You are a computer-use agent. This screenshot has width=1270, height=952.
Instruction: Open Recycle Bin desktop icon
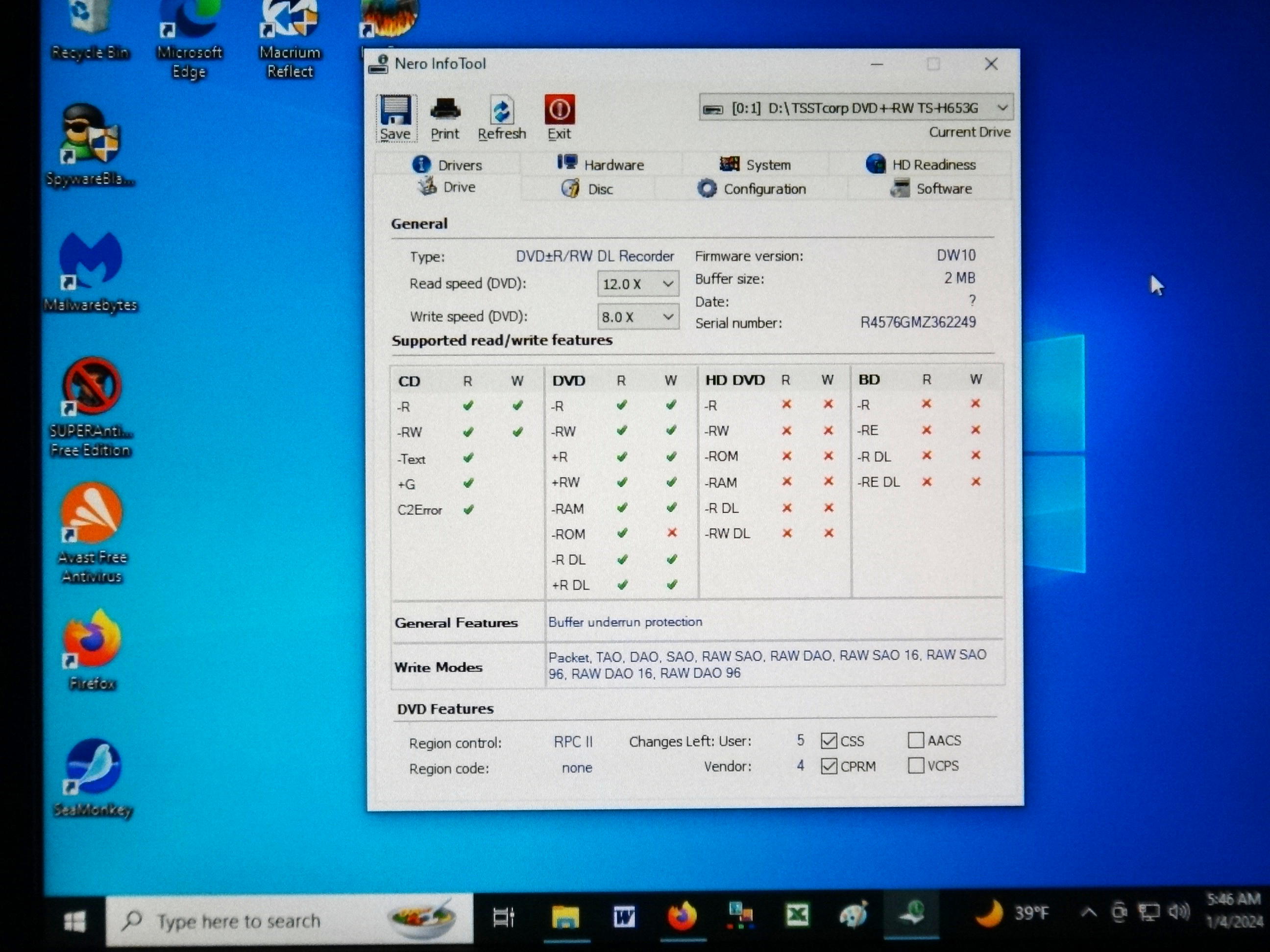(90, 30)
